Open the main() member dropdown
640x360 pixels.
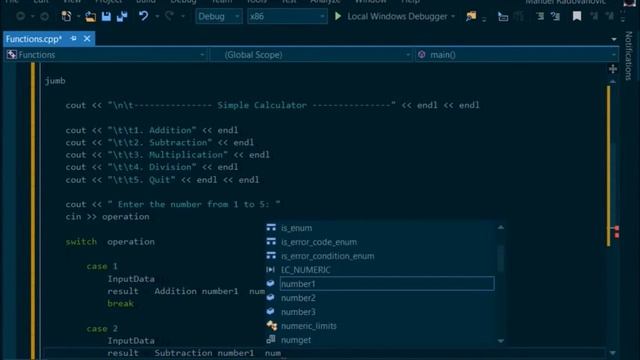click(x=516, y=55)
